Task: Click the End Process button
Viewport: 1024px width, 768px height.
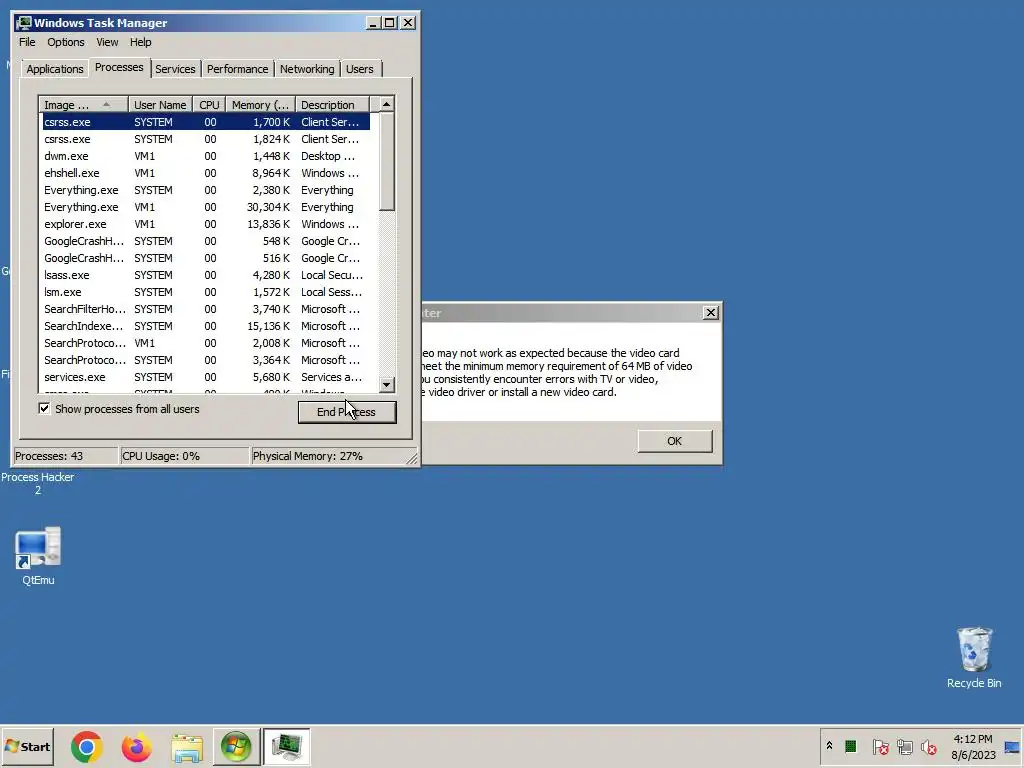Action: (x=347, y=412)
